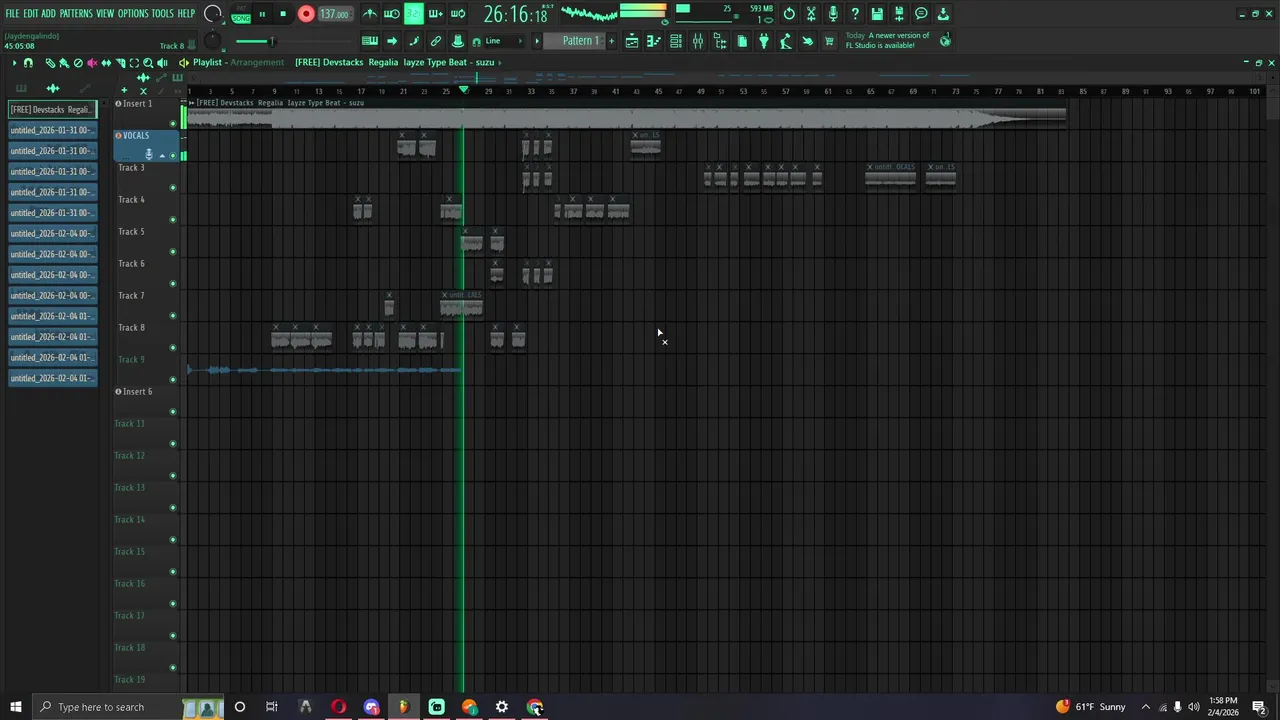Open the plugin picker plug icon
This screenshot has height=720, width=1280.
pyautogui.click(x=764, y=41)
